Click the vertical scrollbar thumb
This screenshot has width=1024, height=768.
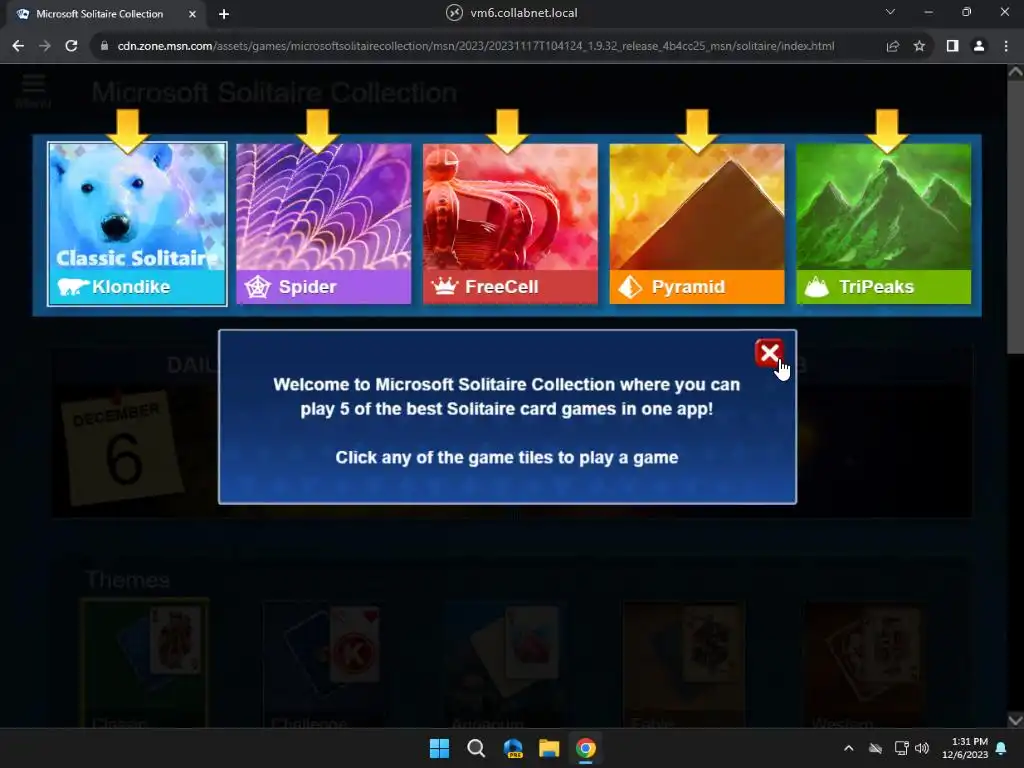1016,216
